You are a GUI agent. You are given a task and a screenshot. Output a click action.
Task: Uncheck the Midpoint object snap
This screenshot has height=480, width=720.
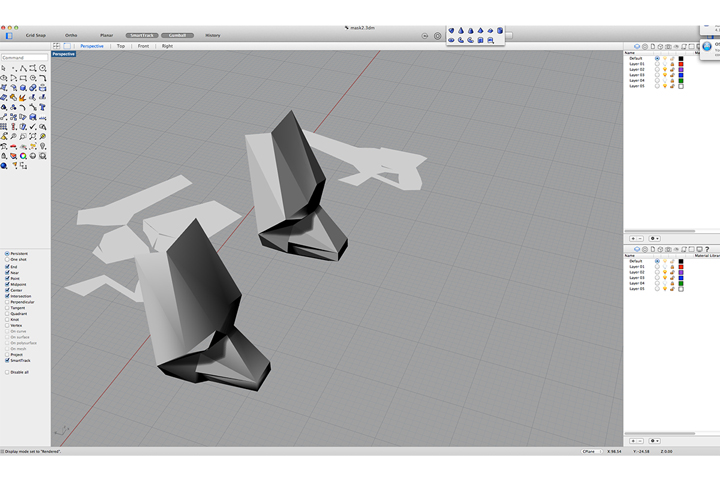coord(7,284)
